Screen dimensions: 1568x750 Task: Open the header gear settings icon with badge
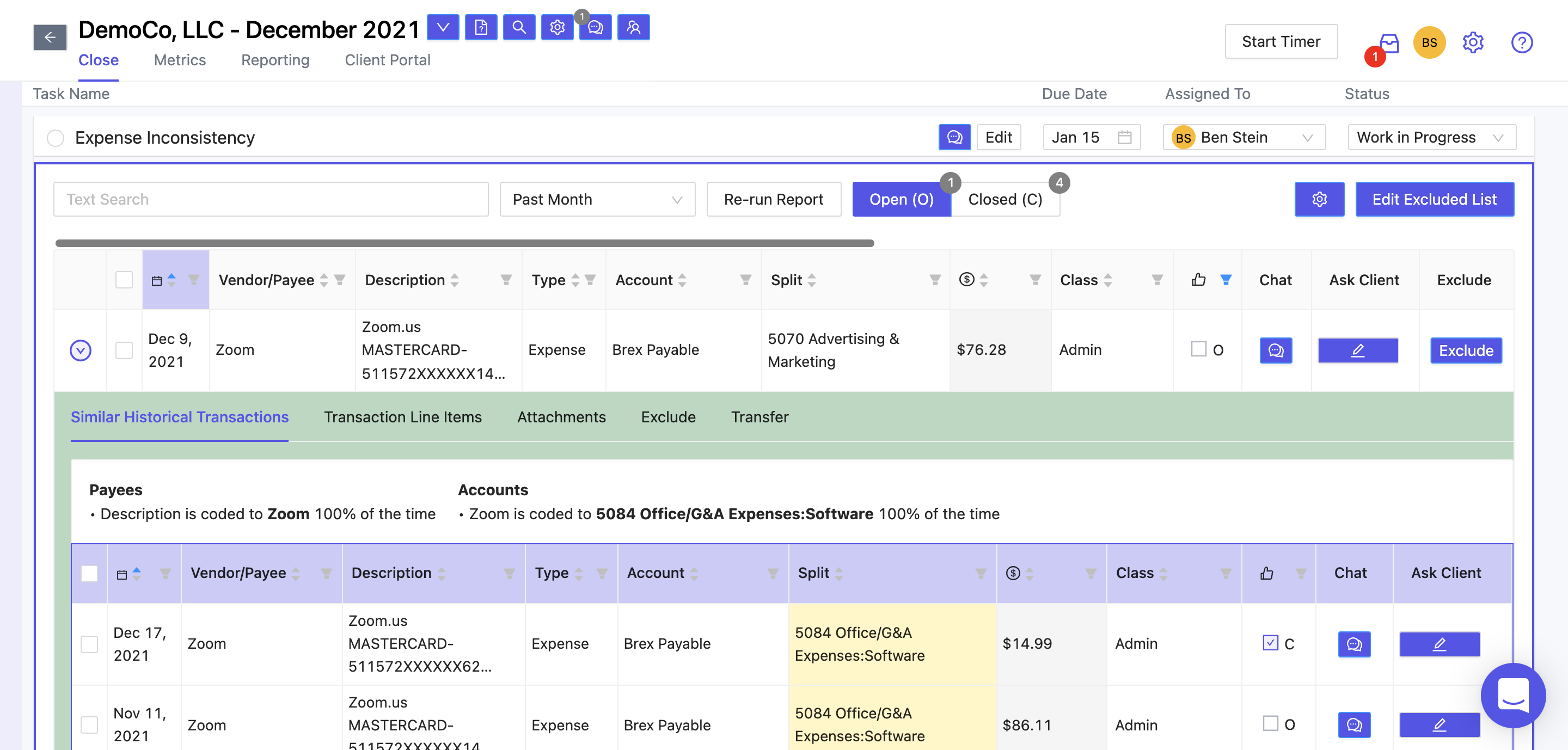pyautogui.click(x=557, y=27)
